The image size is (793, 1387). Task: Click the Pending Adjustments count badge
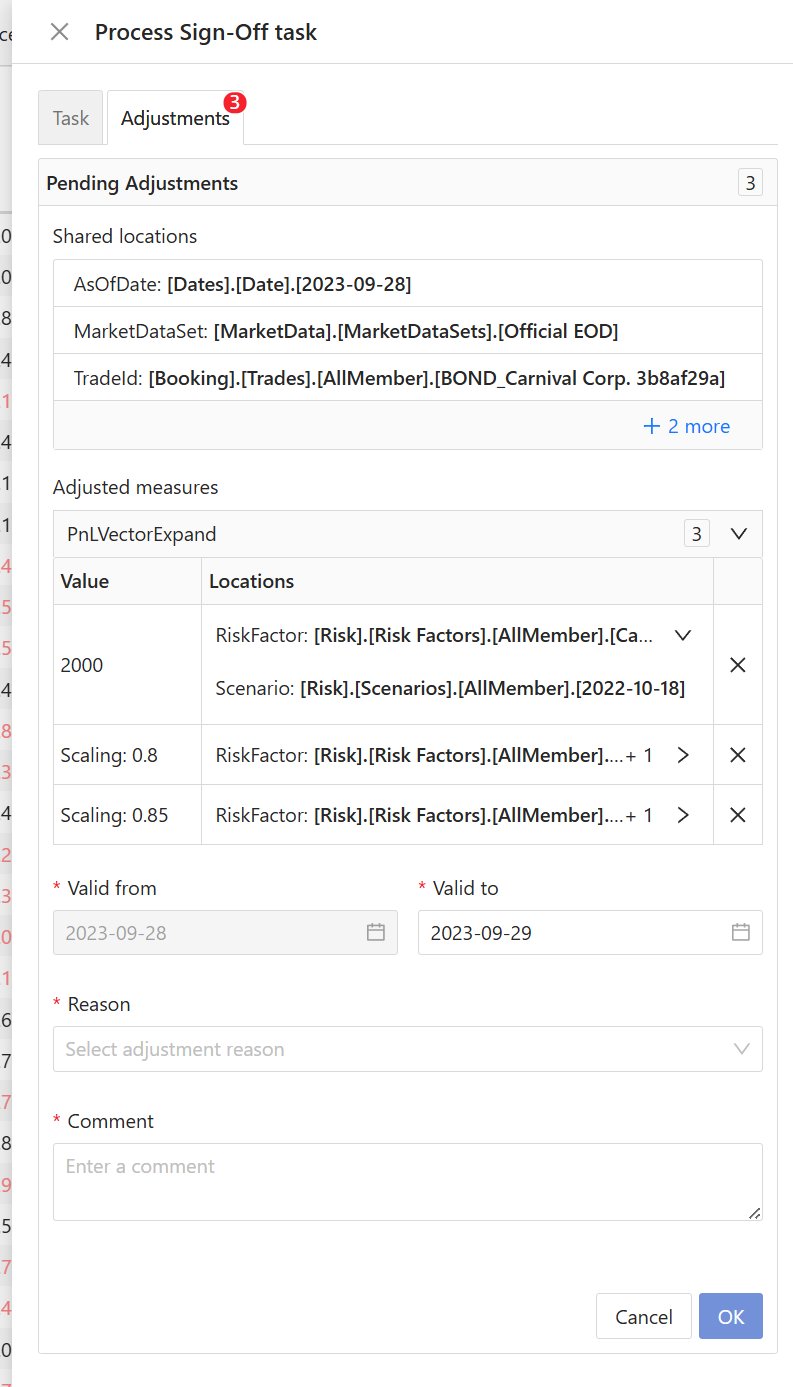750,183
